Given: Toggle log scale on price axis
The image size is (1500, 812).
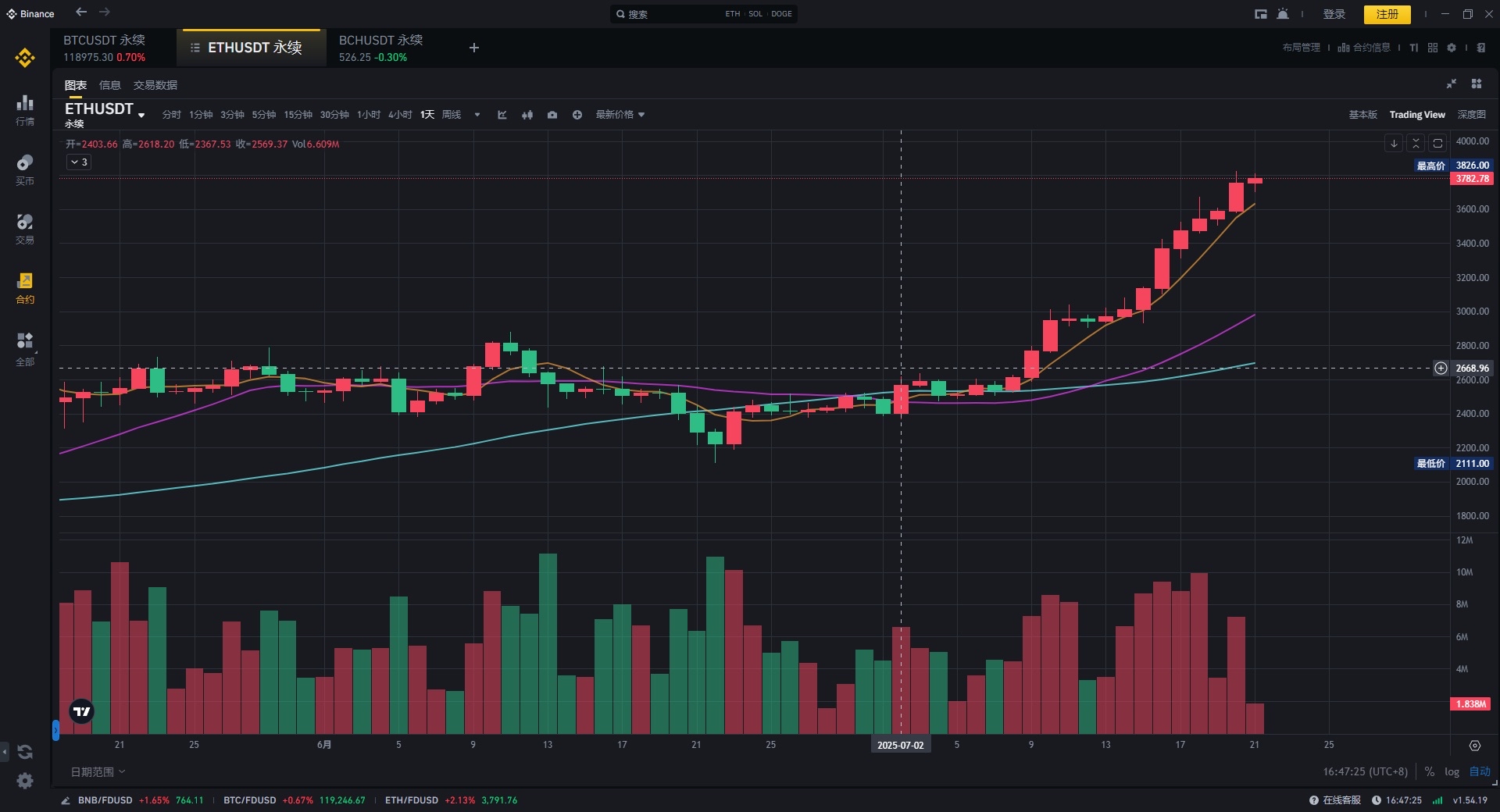Looking at the screenshot, I should 1452,771.
